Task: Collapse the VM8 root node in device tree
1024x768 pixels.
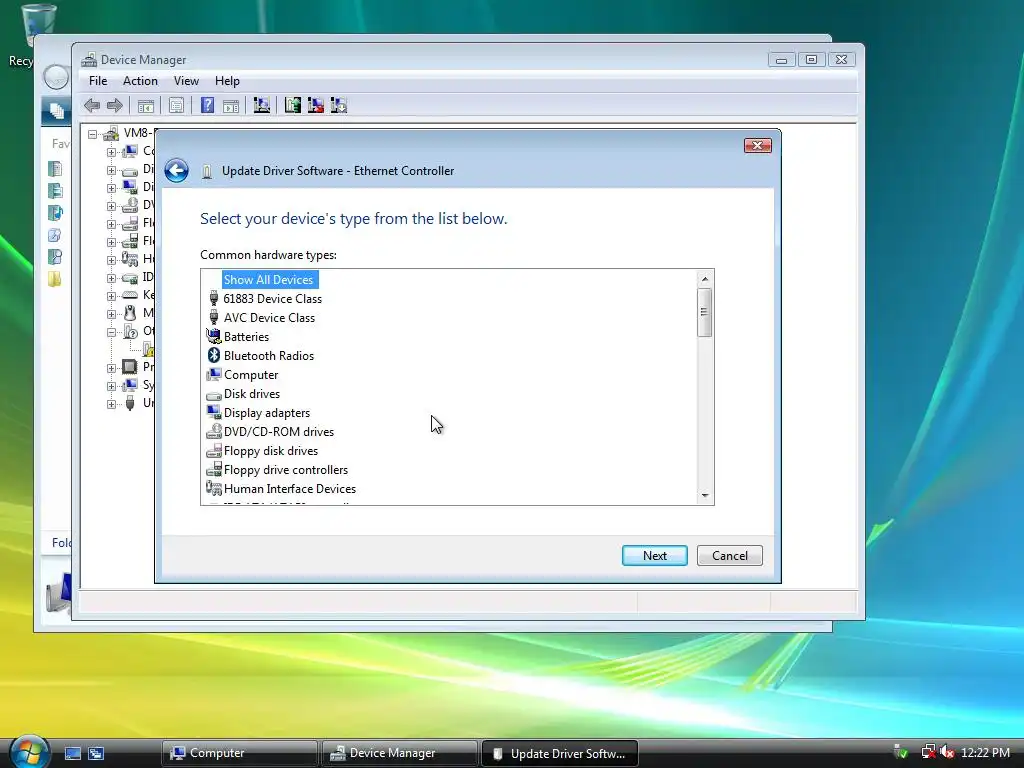Action: 93,134
